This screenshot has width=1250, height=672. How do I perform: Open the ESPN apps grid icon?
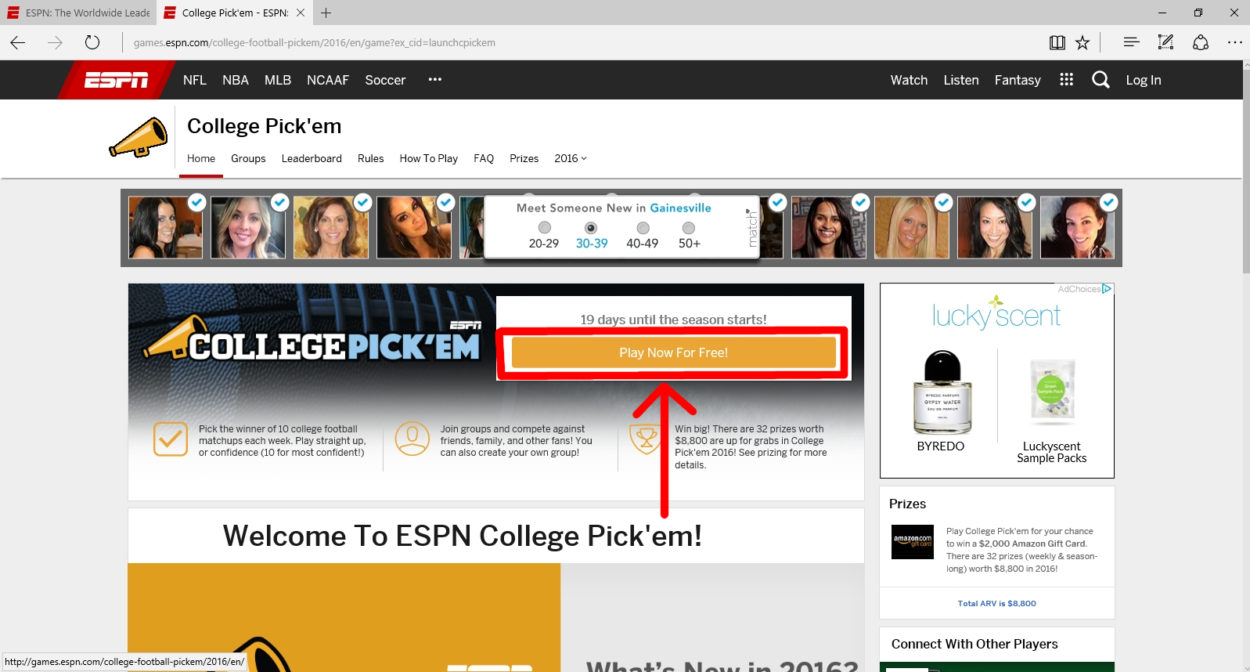coord(1066,80)
